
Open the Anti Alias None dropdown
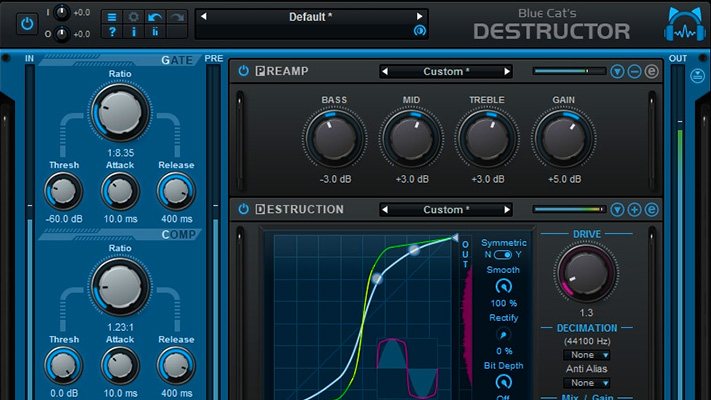[x=586, y=383]
